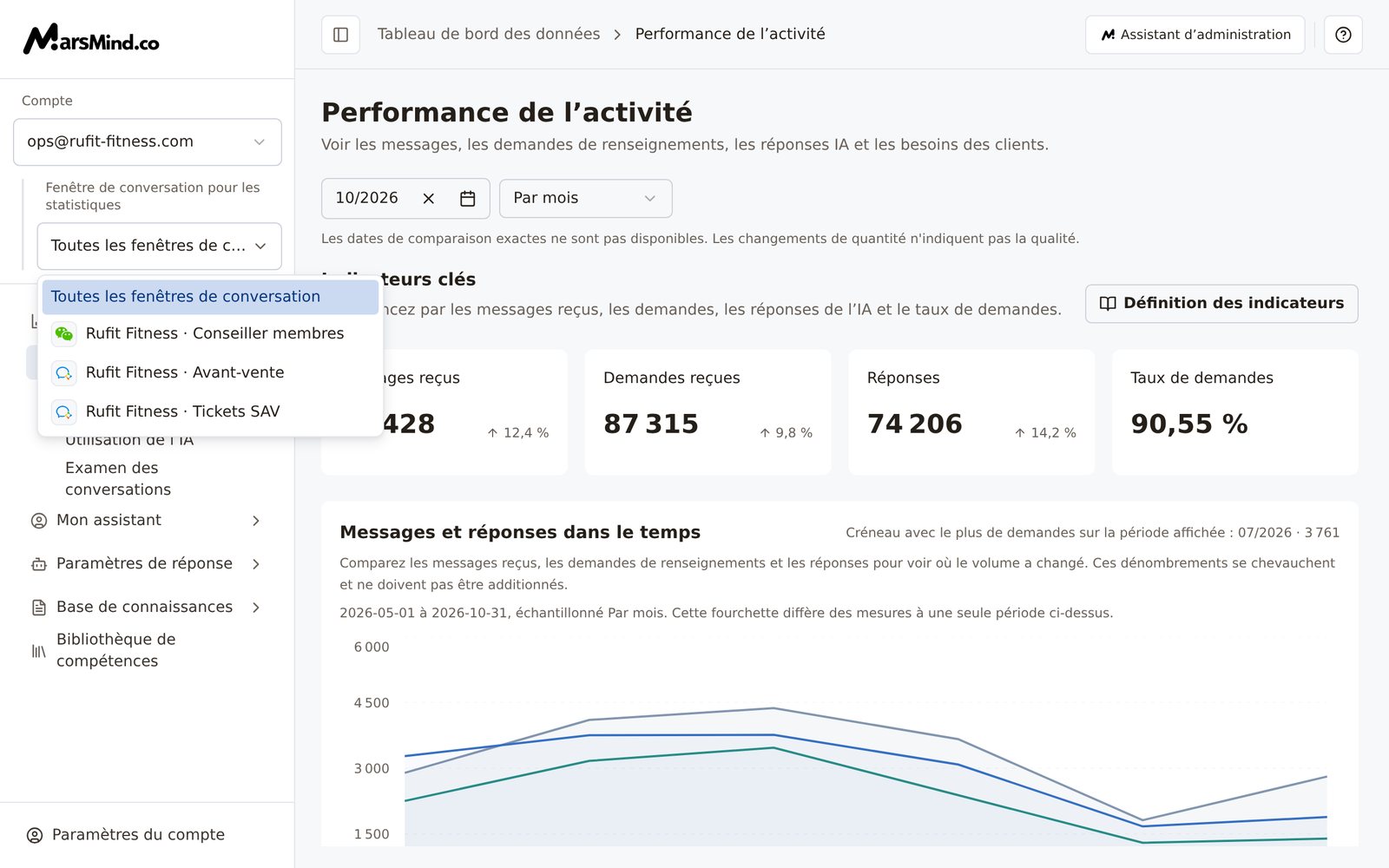
Task: Choose Rufit Fitness · Avant-vente option
Action: [x=210, y=373]
